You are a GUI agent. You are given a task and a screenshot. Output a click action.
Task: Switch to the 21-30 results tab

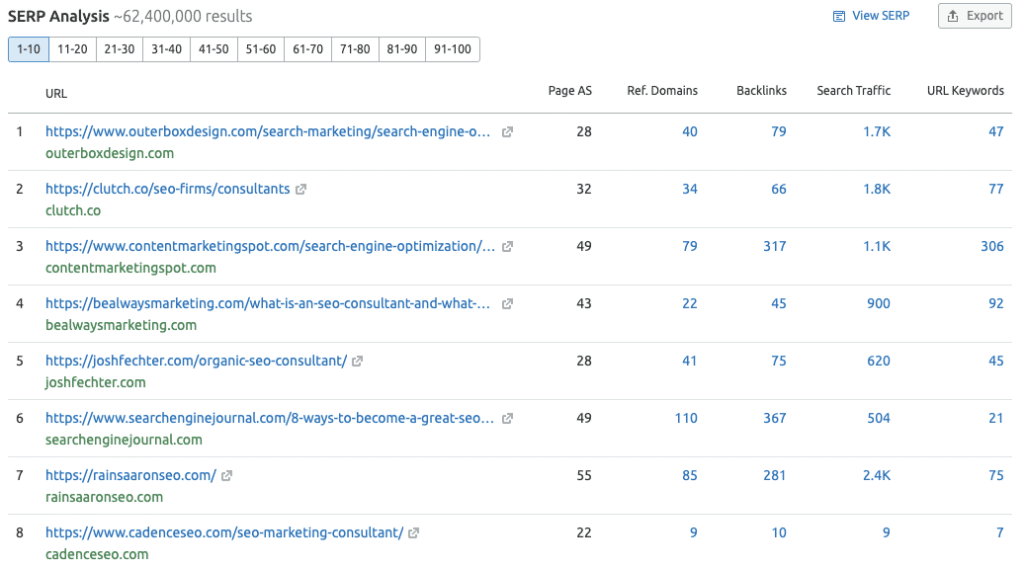tap(120, 49)
